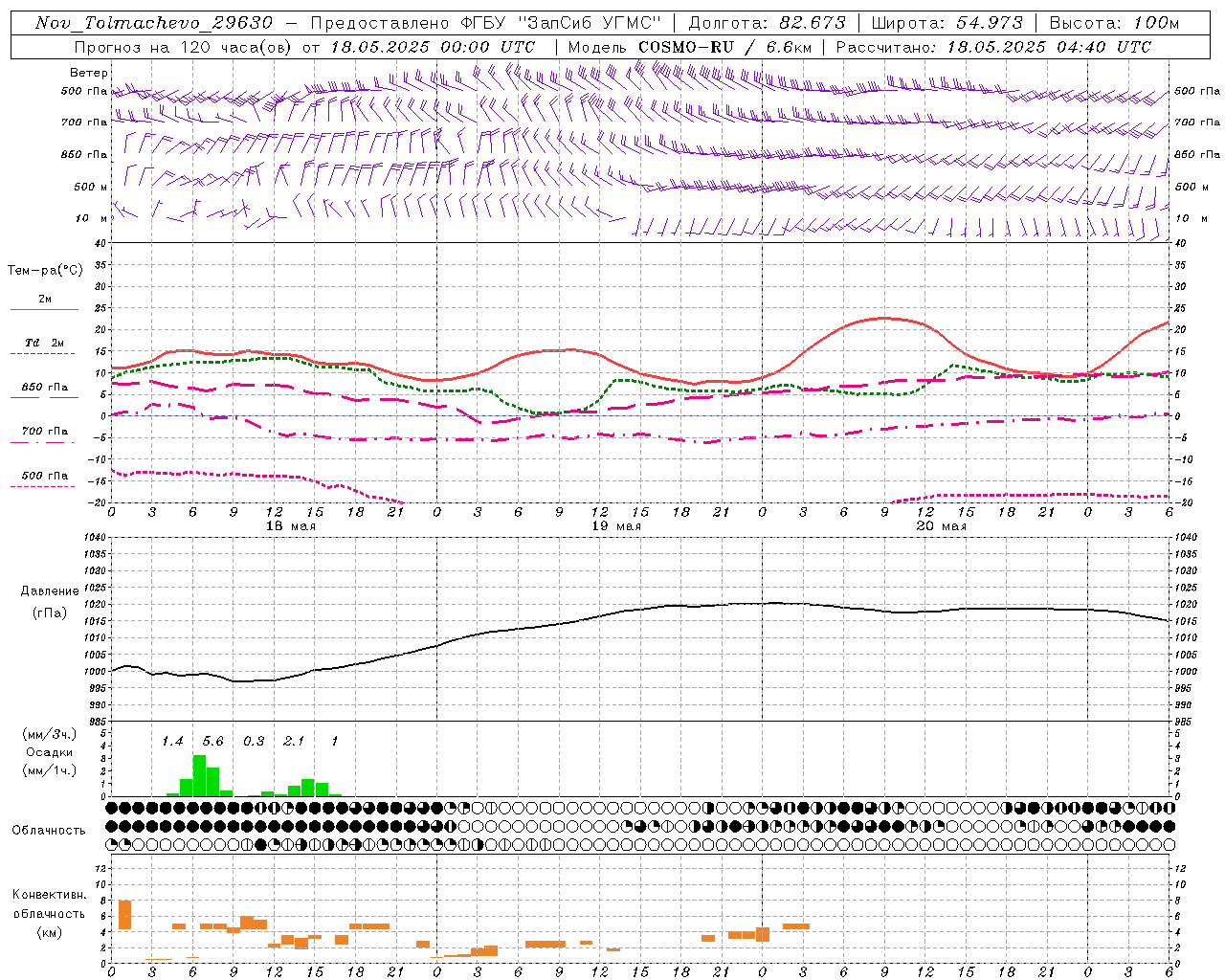This screenshot has width=1225, height=980.
Task: Select the 19 мая date label
Action: [x=615, y=526]
